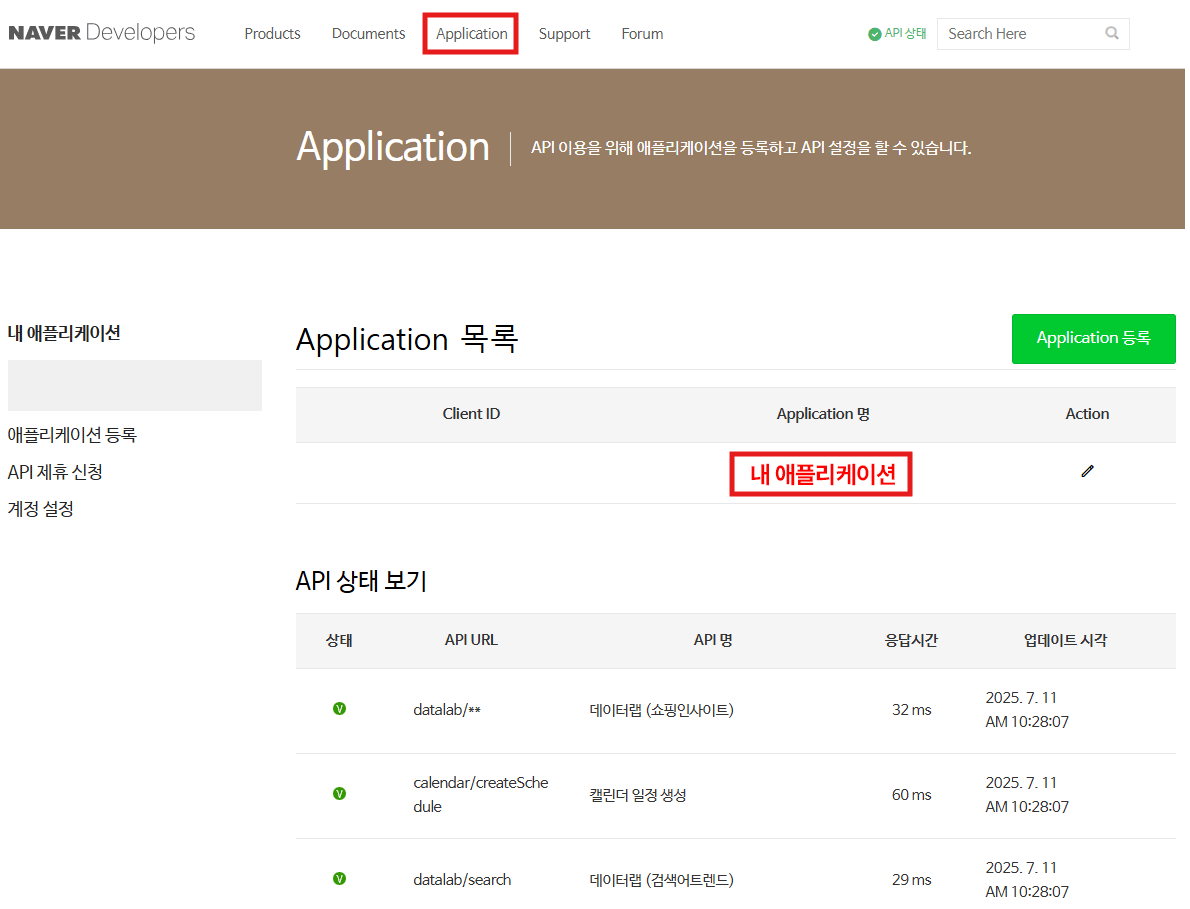Open 내 애플리케이션 sidebar heading
The height and width of the screenshot is (909, 1190).
(64, 333)
